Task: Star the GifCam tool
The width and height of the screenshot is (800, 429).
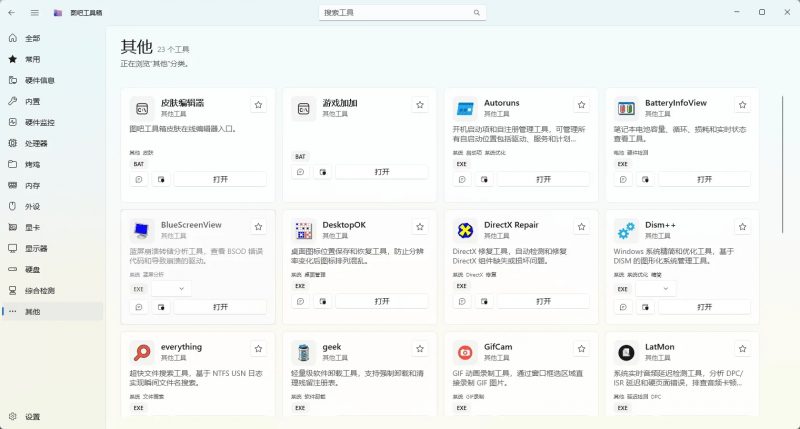Action: click(x=581, y=348)
